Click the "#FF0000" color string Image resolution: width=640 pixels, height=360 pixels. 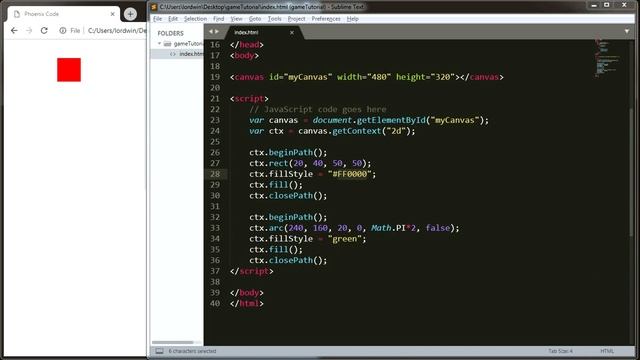(x=349, y=174)
